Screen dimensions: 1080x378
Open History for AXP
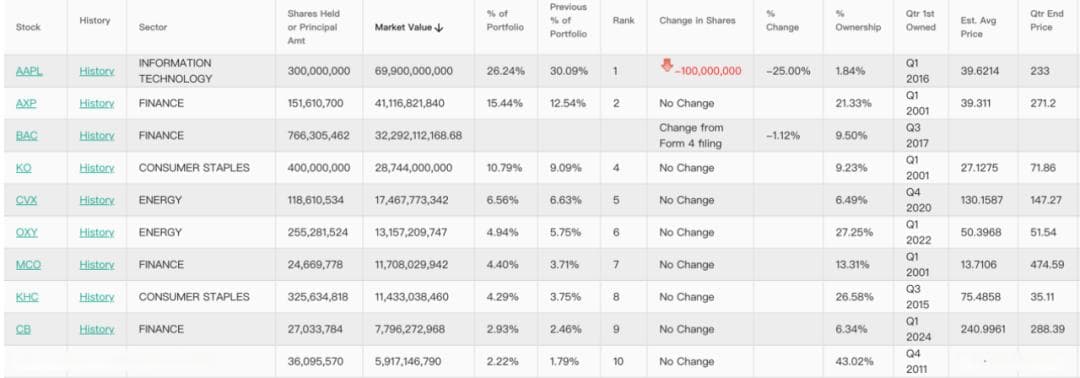point(96,103)
